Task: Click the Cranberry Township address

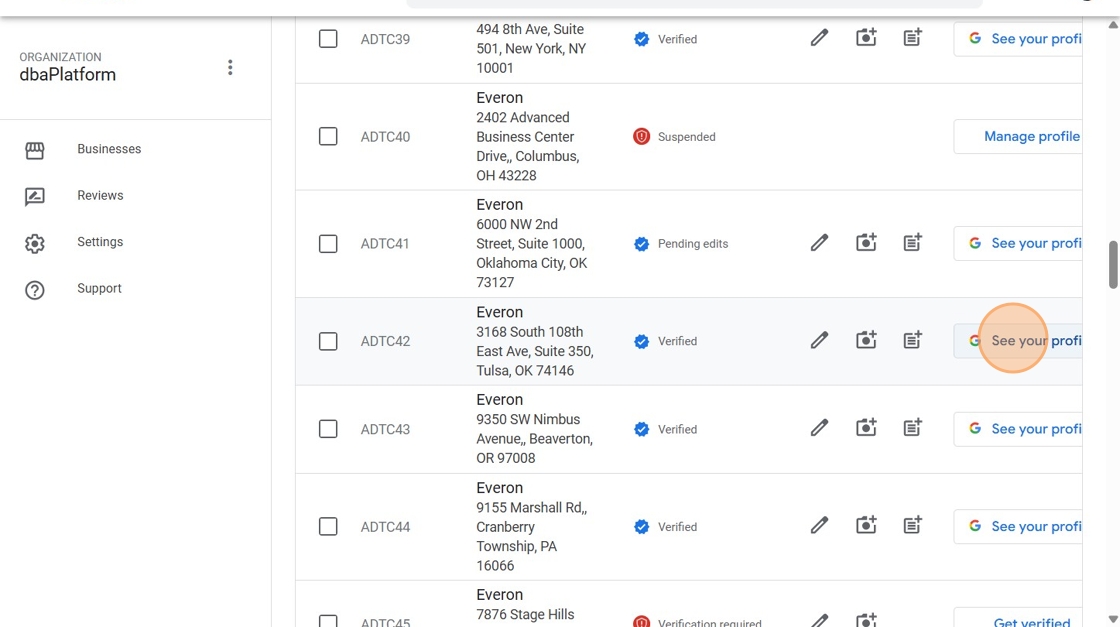Action: point(531,536)
